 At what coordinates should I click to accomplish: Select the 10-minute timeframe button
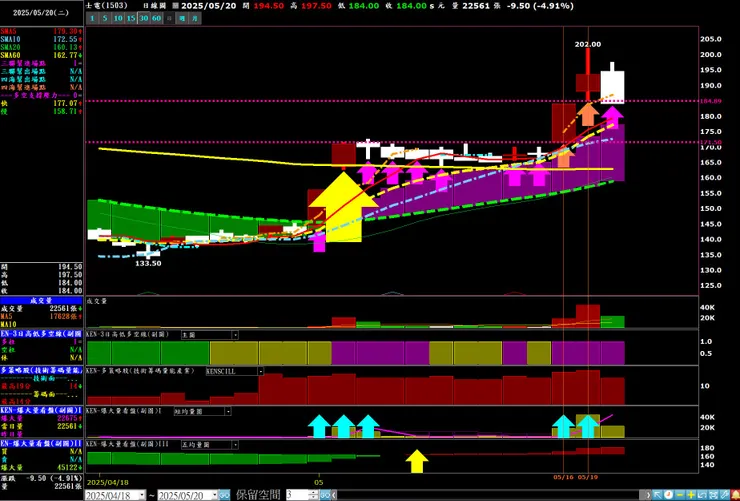point(118,18)
